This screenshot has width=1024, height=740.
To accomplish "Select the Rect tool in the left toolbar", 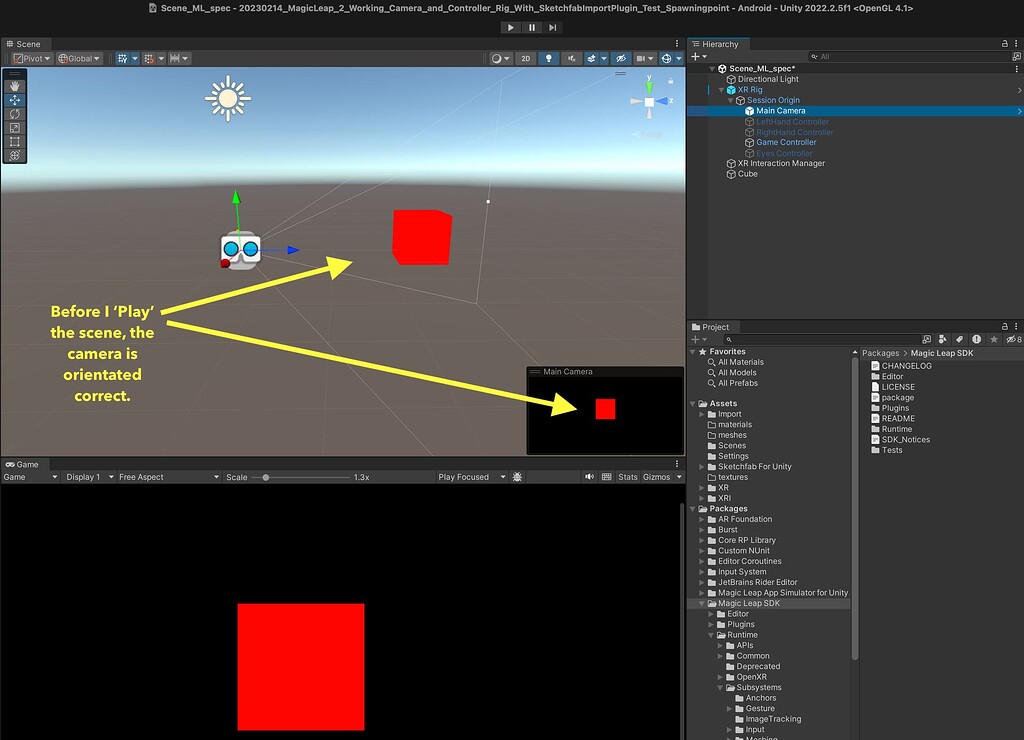I will tap(13, 142).
